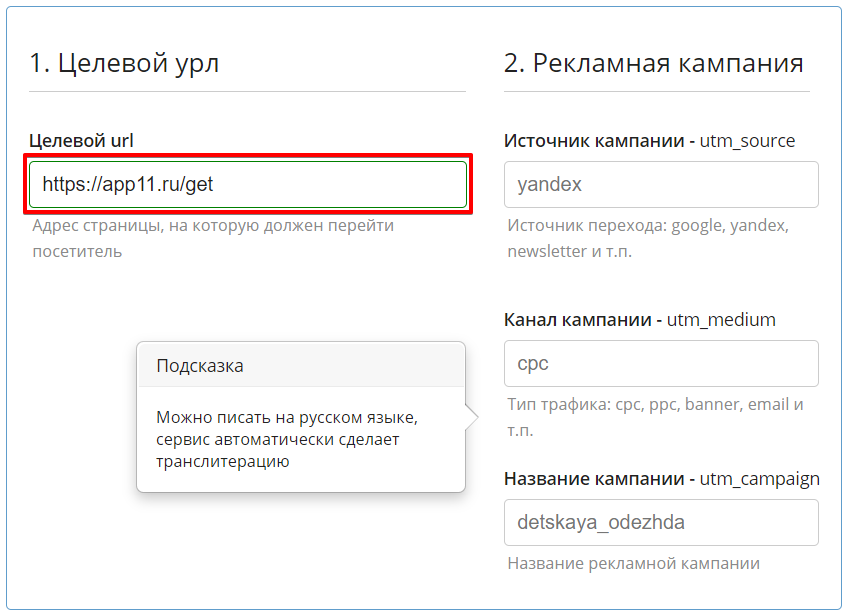The image size is (847, 614).
Task: Click the "Подсказка" popover title
Action: [x=200, y=366]
